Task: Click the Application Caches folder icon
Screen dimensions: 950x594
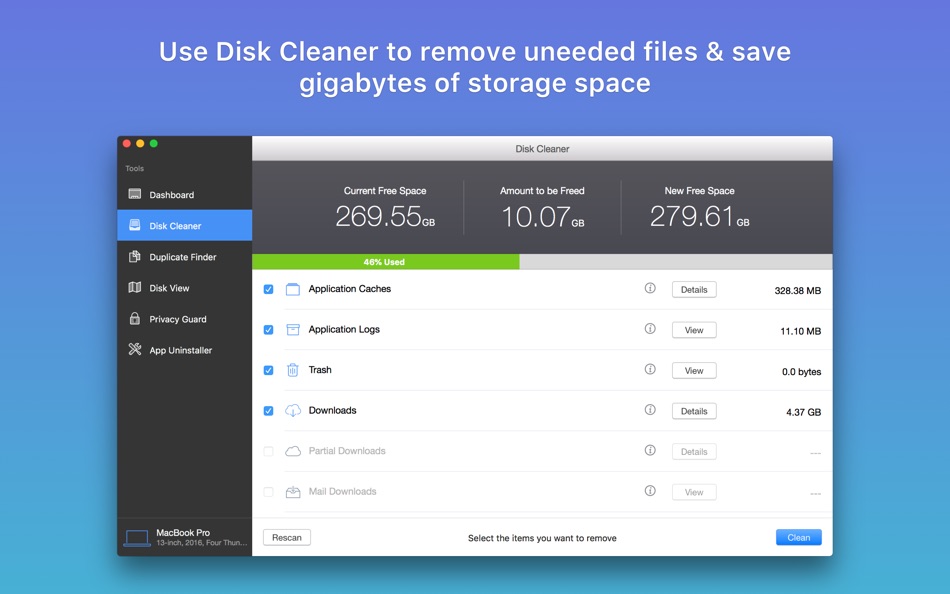Action: [x=293, y=289]
